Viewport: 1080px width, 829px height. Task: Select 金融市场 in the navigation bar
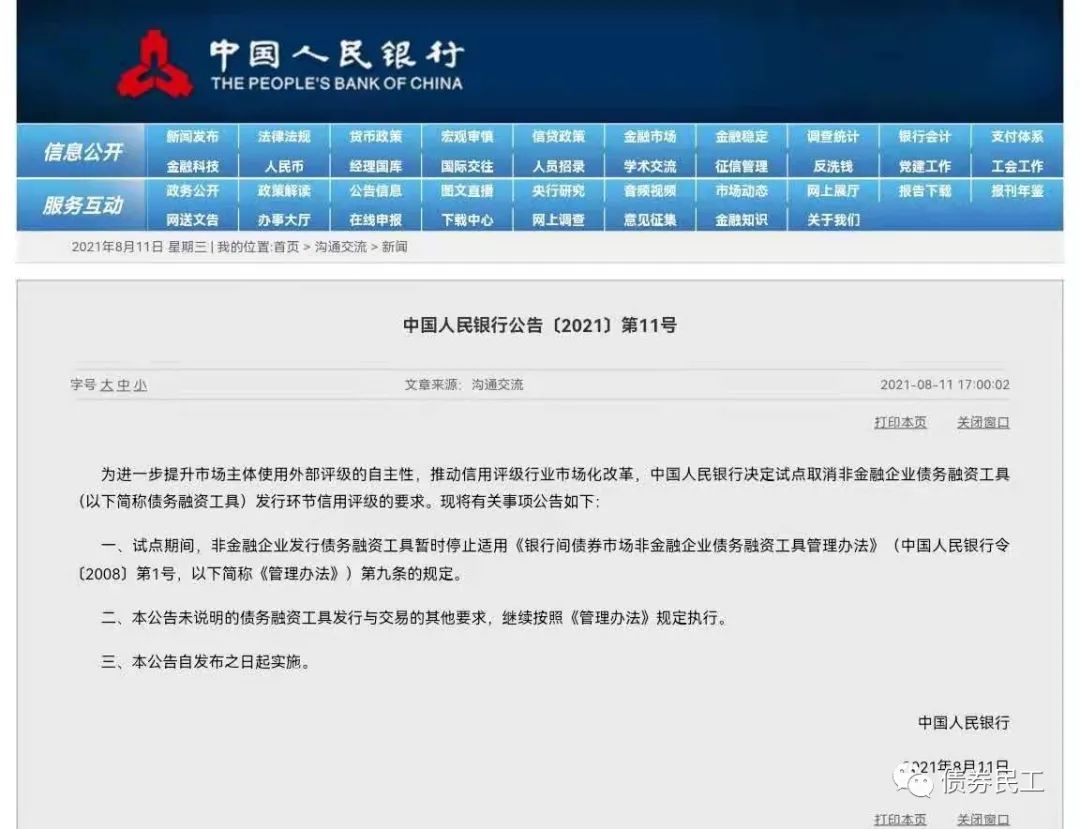tap(650, 137)
